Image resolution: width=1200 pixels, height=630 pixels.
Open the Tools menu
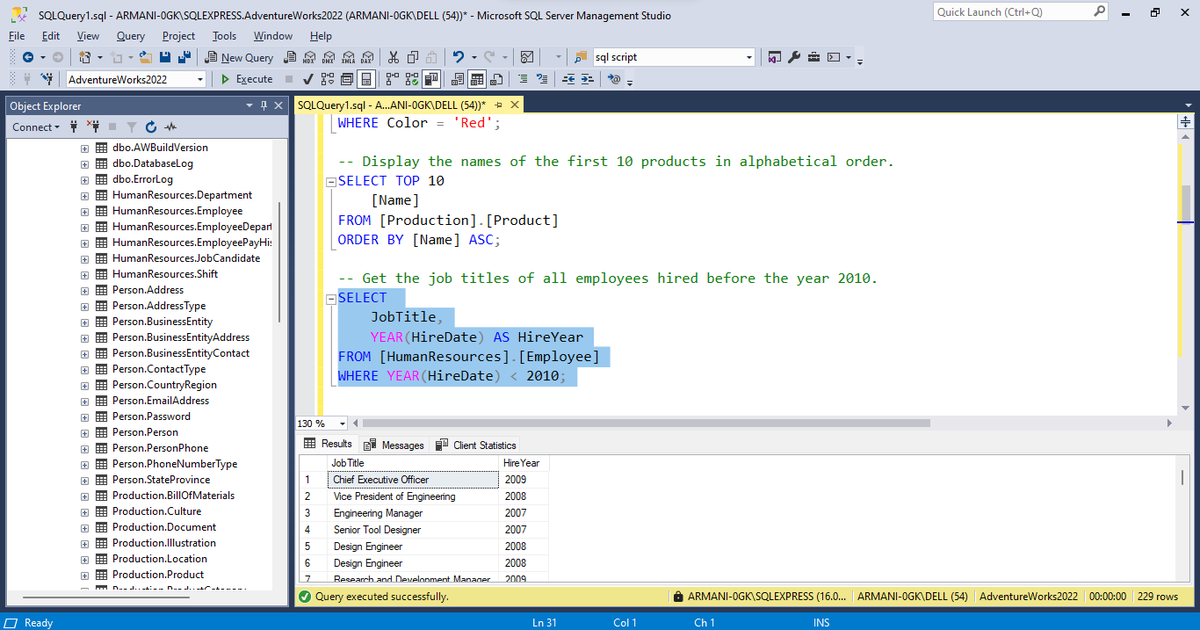click(x=225, y=35)
